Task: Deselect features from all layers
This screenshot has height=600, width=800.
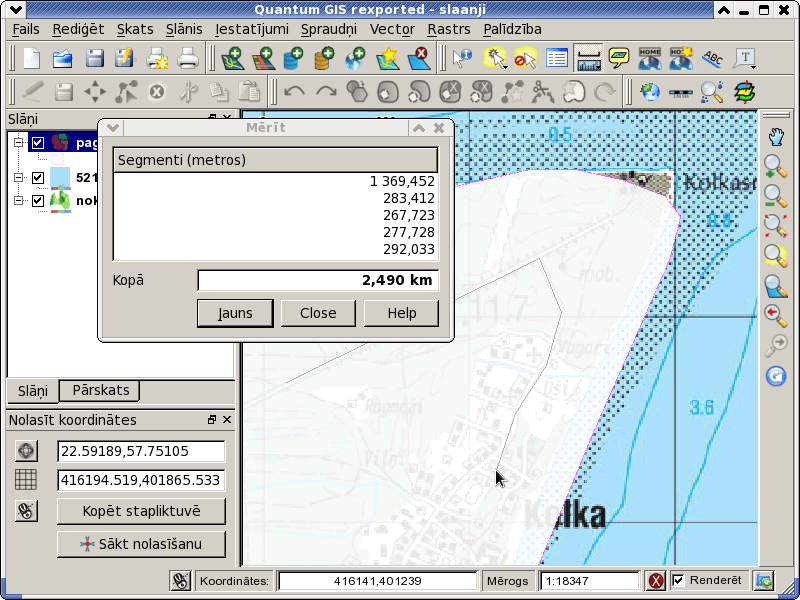Action: click(526, 58)
